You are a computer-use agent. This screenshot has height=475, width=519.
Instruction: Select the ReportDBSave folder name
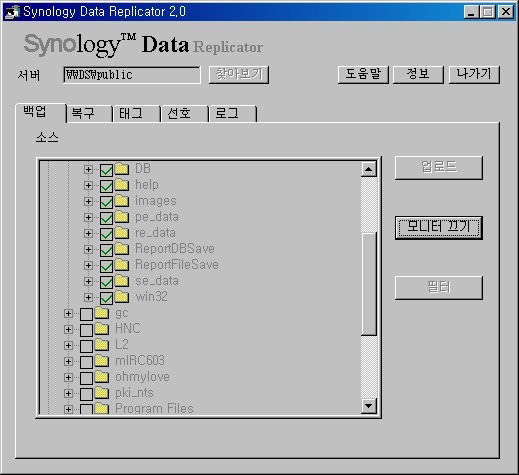click(175, 249)
